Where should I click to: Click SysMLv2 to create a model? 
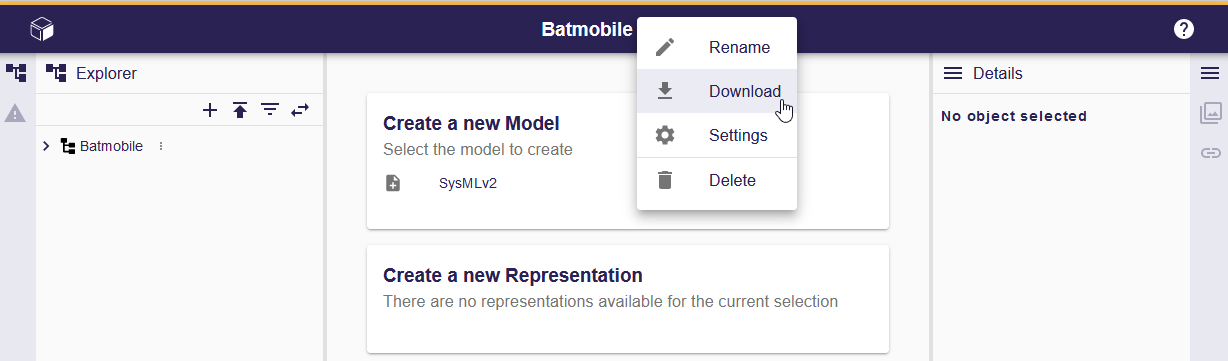[x=468, y=184]
